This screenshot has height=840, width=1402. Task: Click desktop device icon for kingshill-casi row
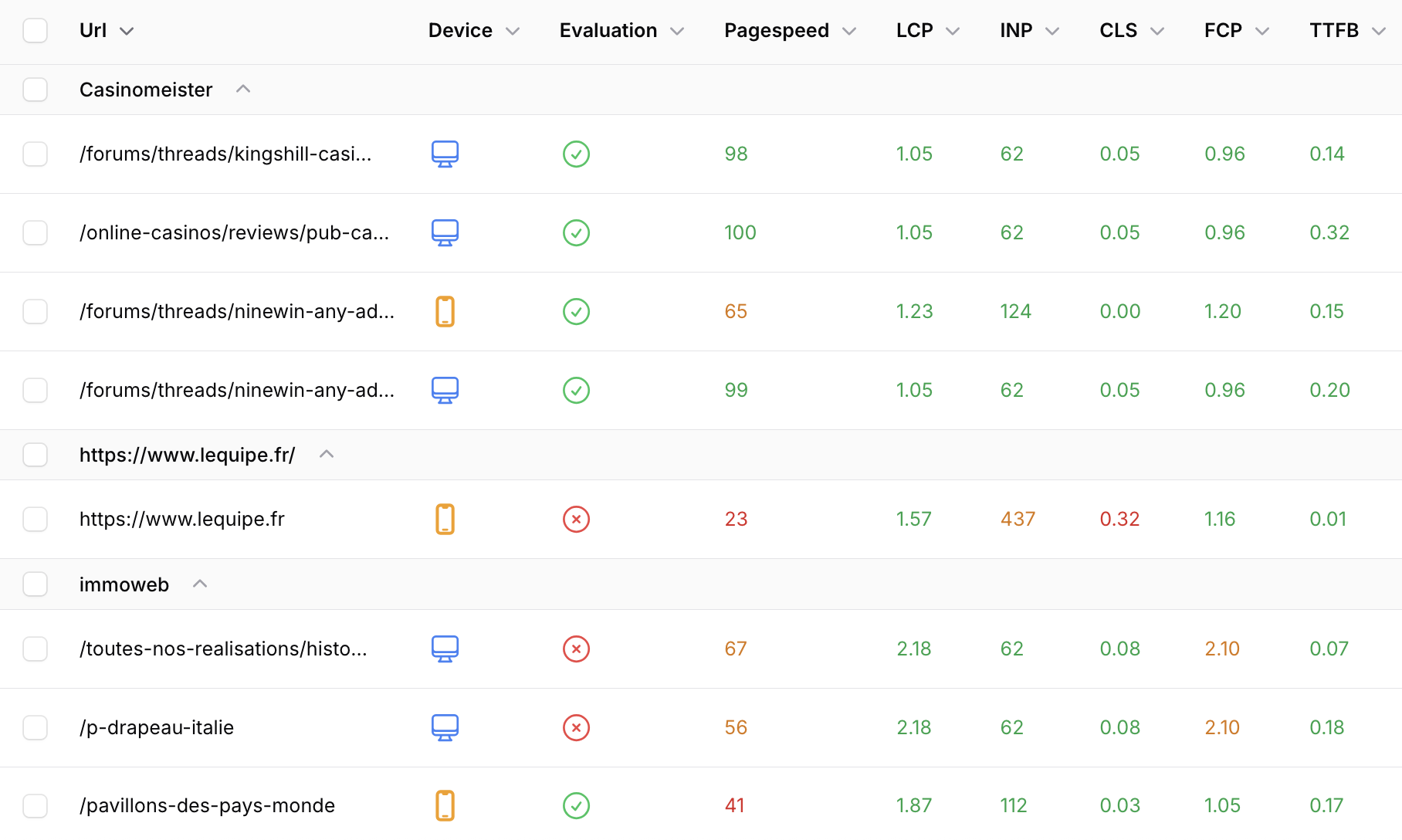445,154
